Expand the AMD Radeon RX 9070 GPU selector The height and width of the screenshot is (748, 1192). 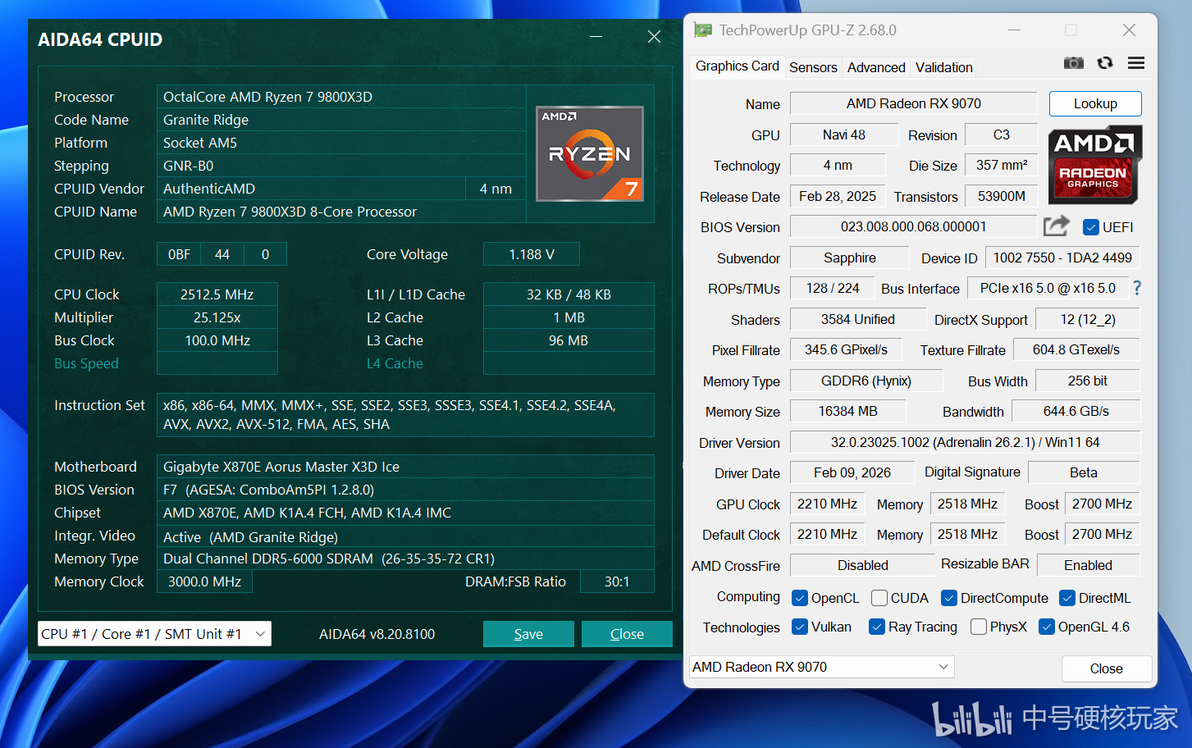click(x=821, y=667)
